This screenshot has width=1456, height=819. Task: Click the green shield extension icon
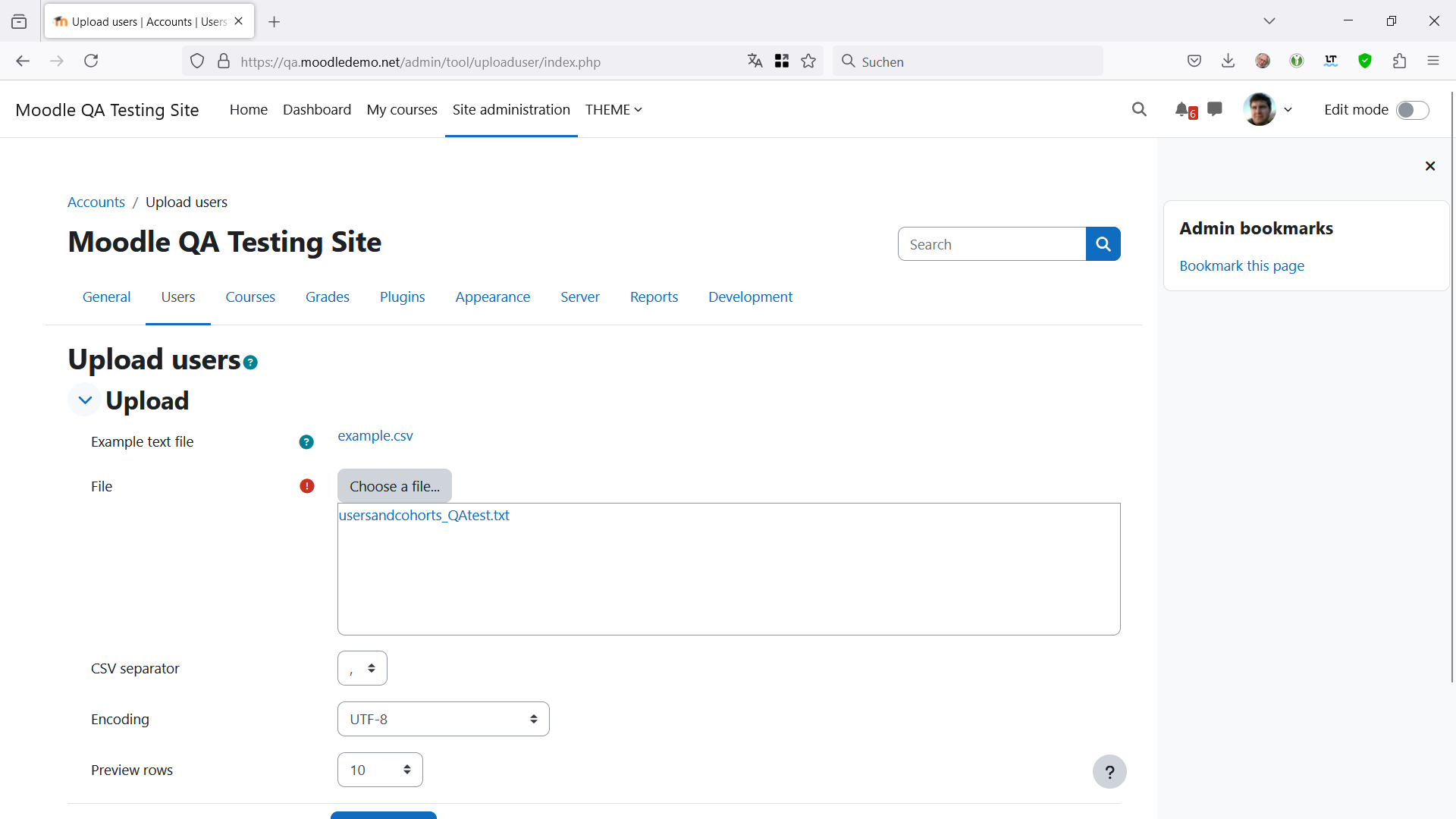1365,61
